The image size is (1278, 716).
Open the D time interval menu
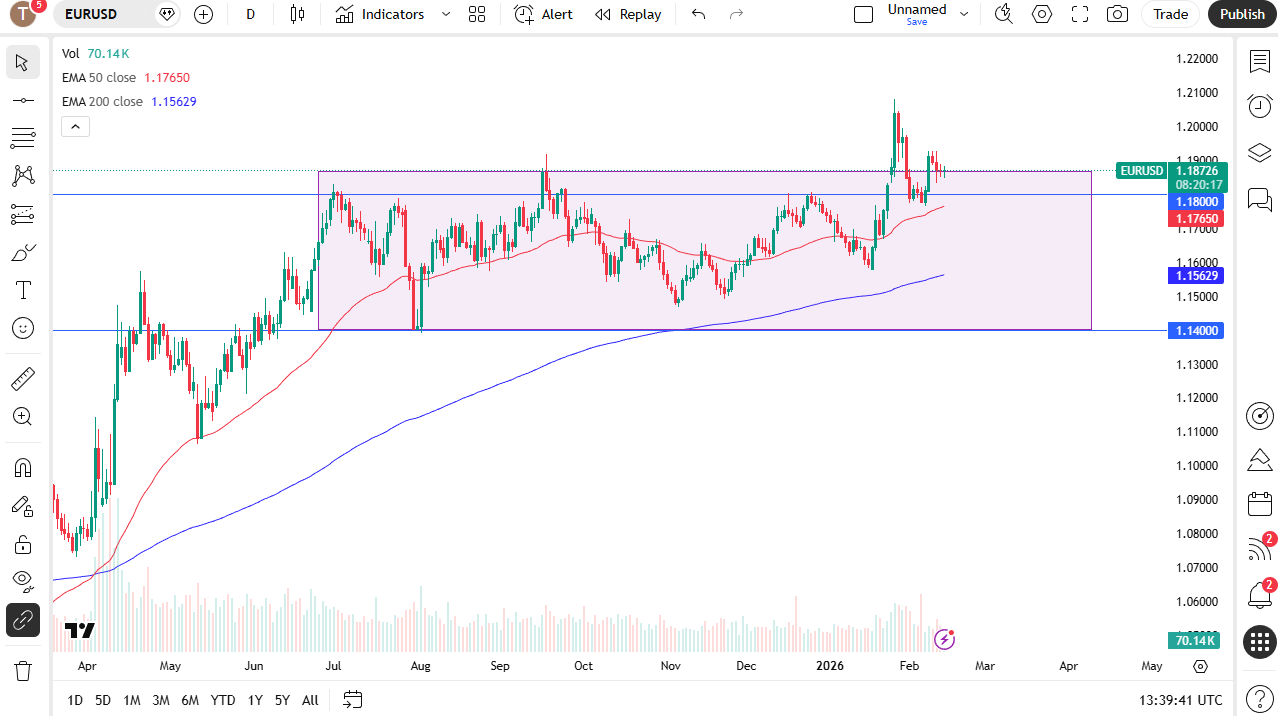pyautogui.click(x=250, y=14)
